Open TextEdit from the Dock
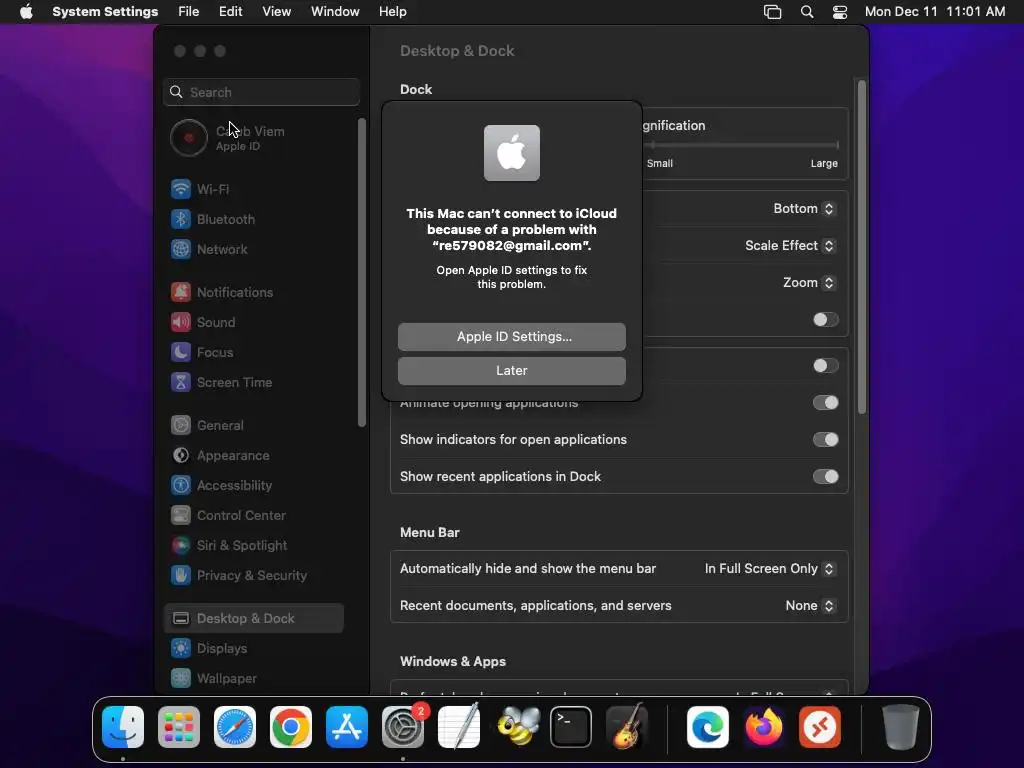1024x768 pixels. (x=459, y=727)
